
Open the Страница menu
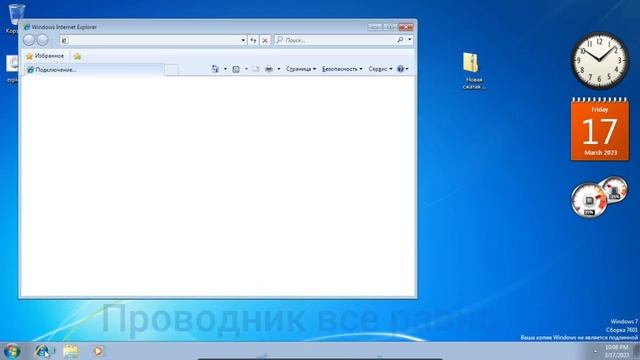pos(301,69)
